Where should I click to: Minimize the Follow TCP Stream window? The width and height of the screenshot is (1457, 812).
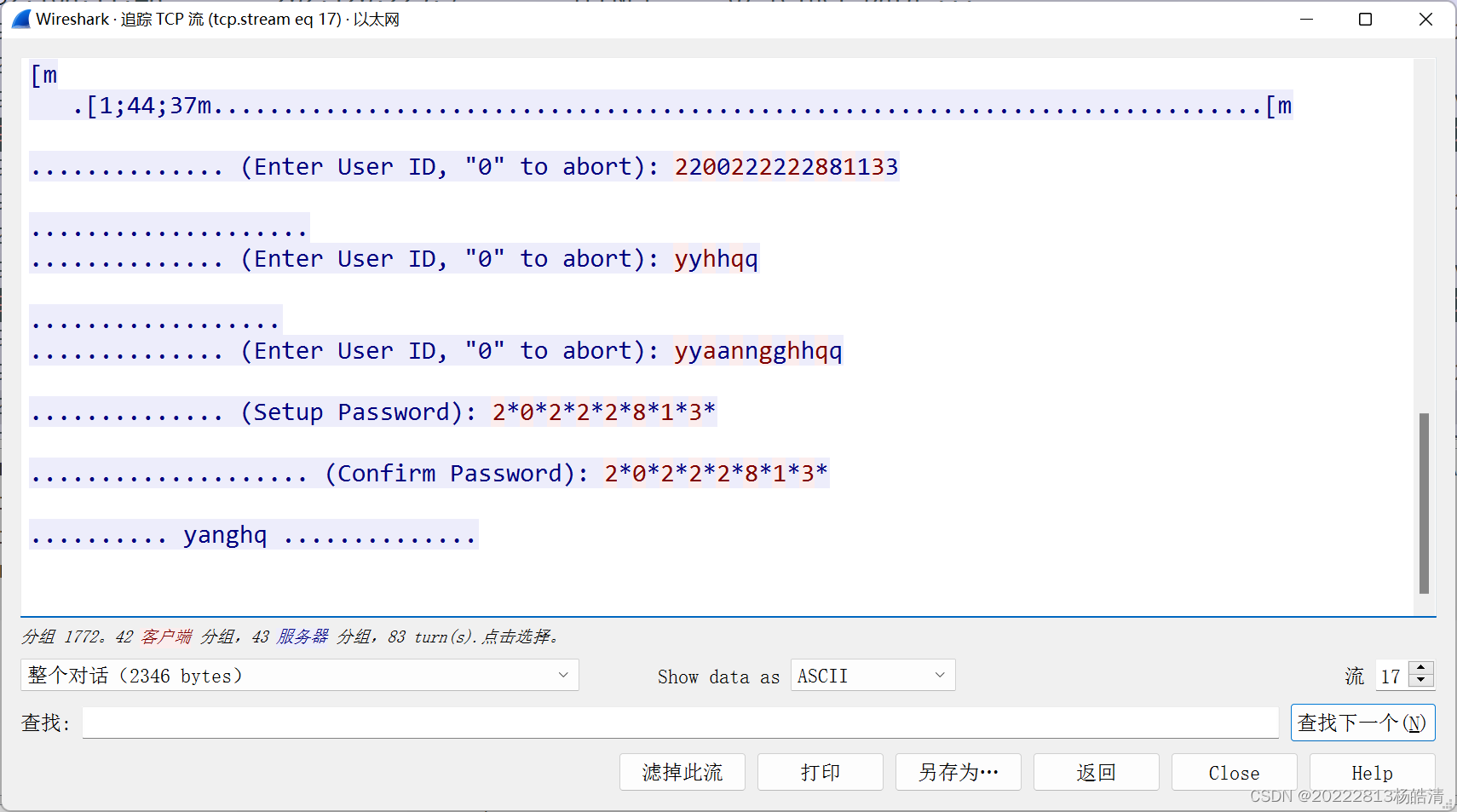pyautogui.click(x=1306, y=19)
